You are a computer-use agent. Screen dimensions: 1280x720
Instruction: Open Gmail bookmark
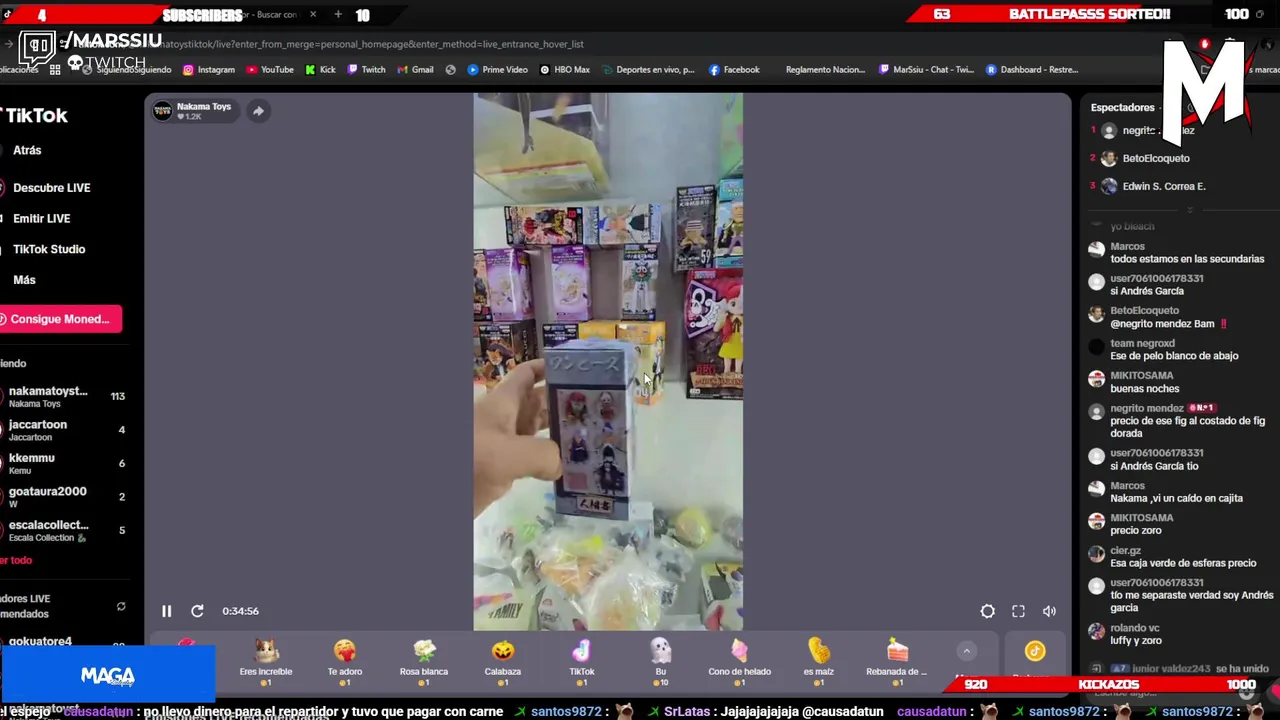pyautogui.click(x=415, y=70)
